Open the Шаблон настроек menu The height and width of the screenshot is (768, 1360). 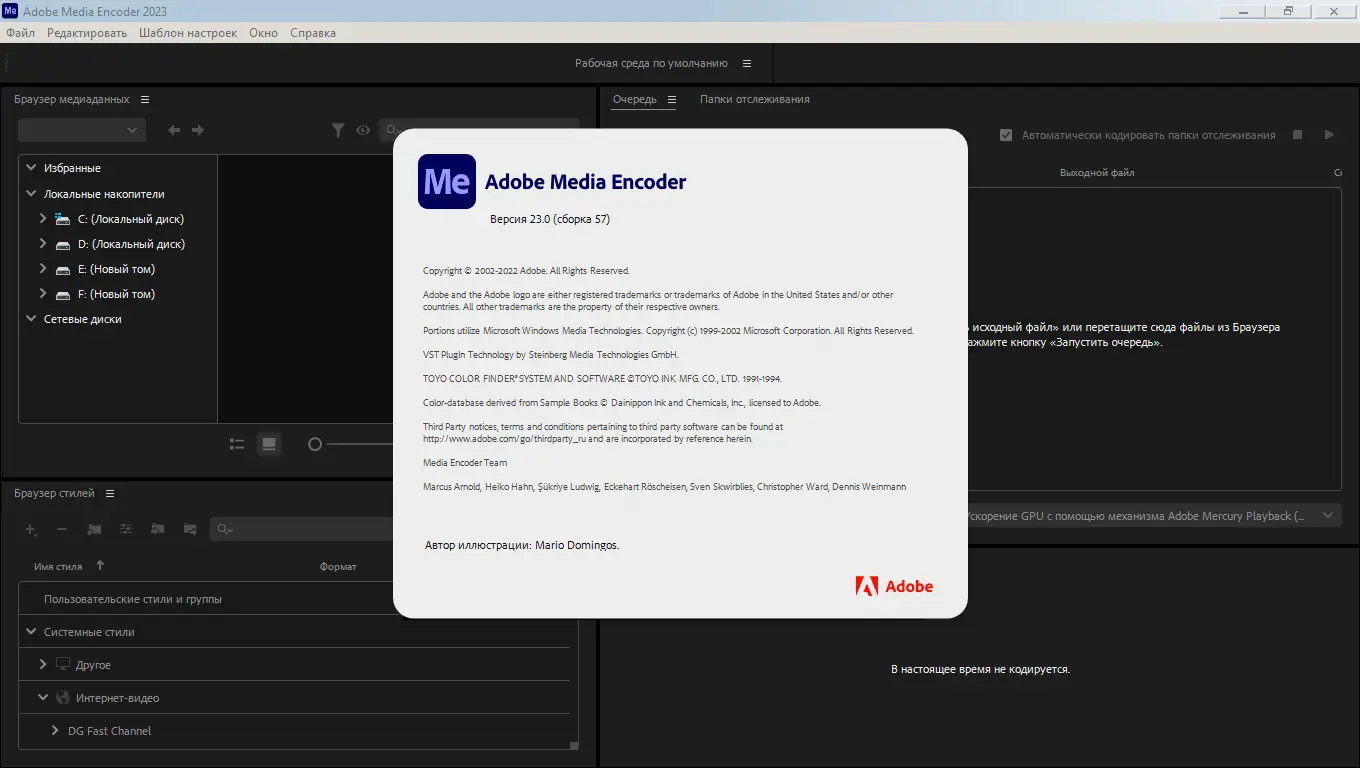188,33
